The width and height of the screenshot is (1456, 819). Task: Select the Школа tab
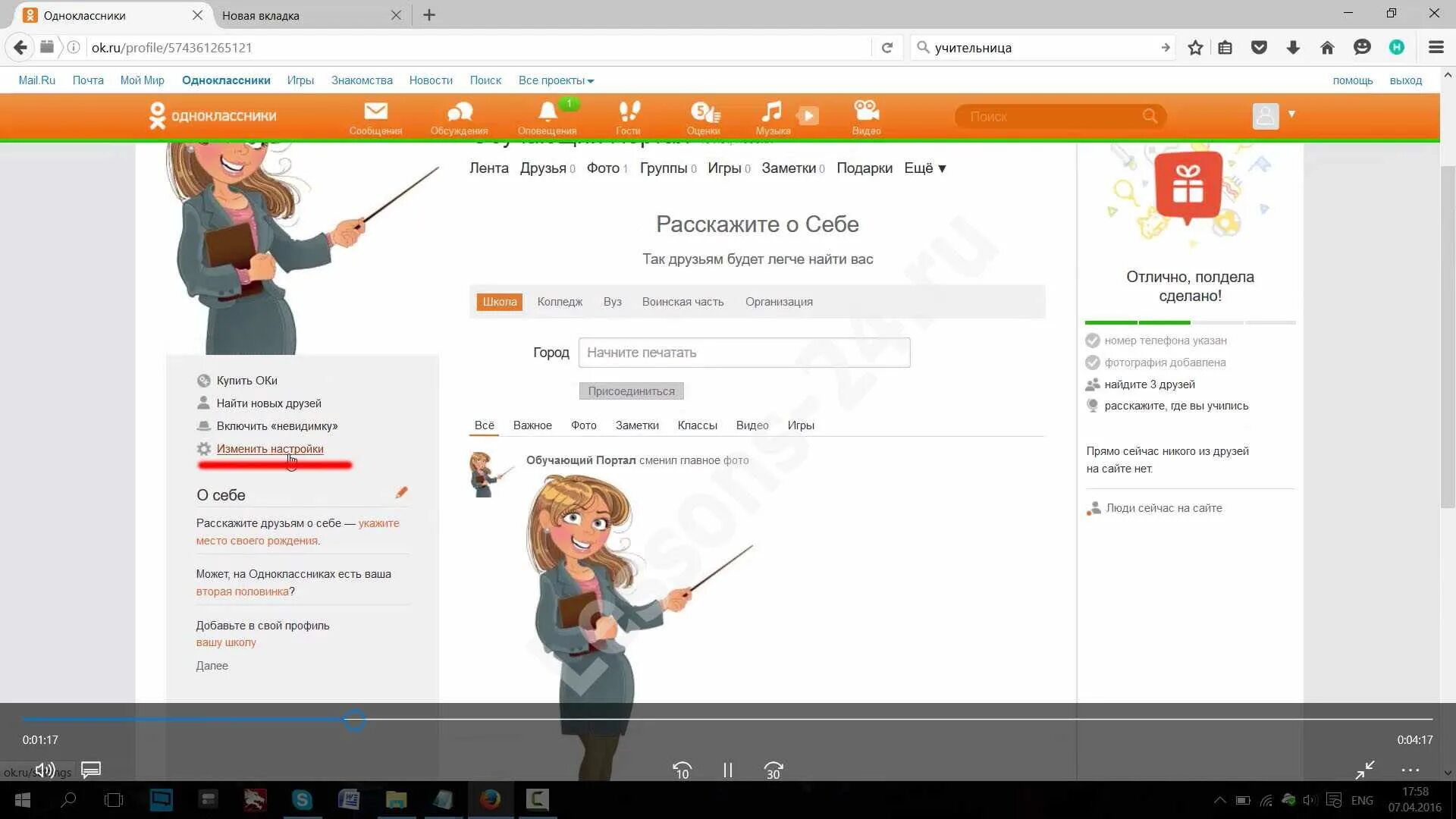tap(500, 302)
